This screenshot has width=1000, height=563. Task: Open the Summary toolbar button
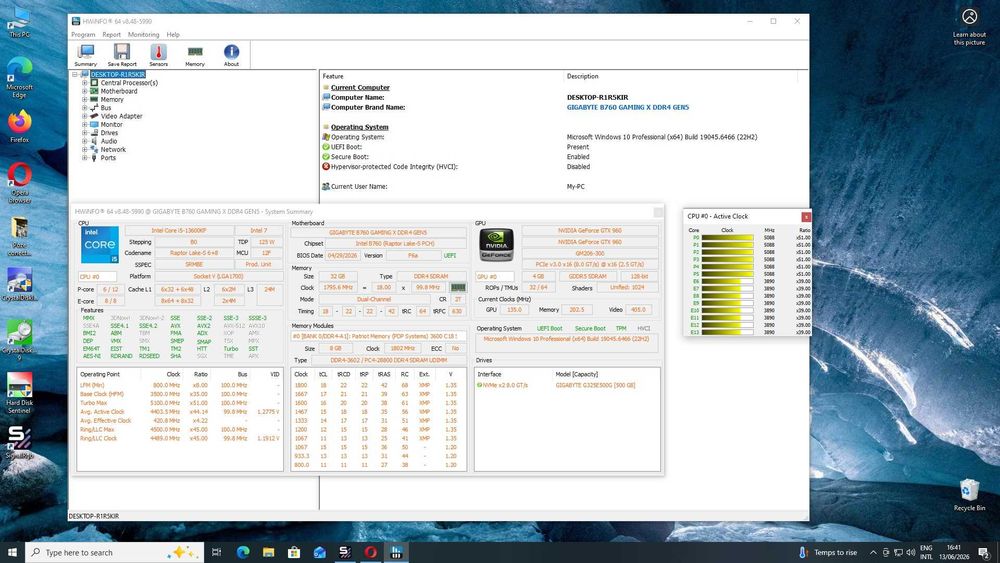pos(85,55)
